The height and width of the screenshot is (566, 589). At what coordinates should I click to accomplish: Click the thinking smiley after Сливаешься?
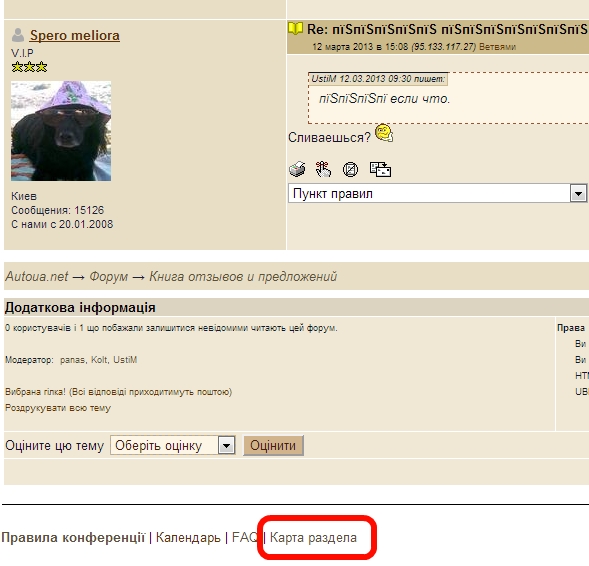coord(384,133)
